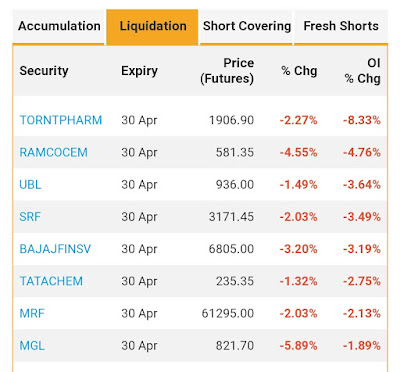Click the OI % Chg column header
This screenshot has width=400, height=372.
click(x=362, y=71)
